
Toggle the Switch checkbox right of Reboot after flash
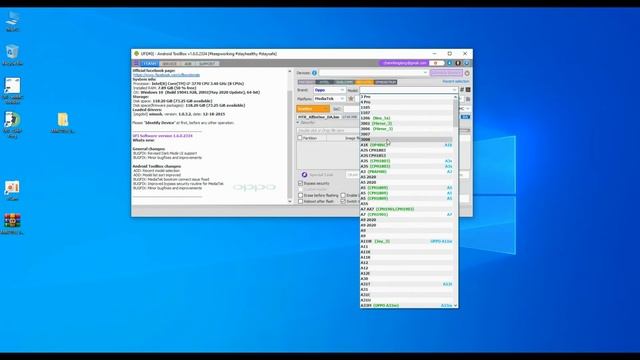[343, 201]
